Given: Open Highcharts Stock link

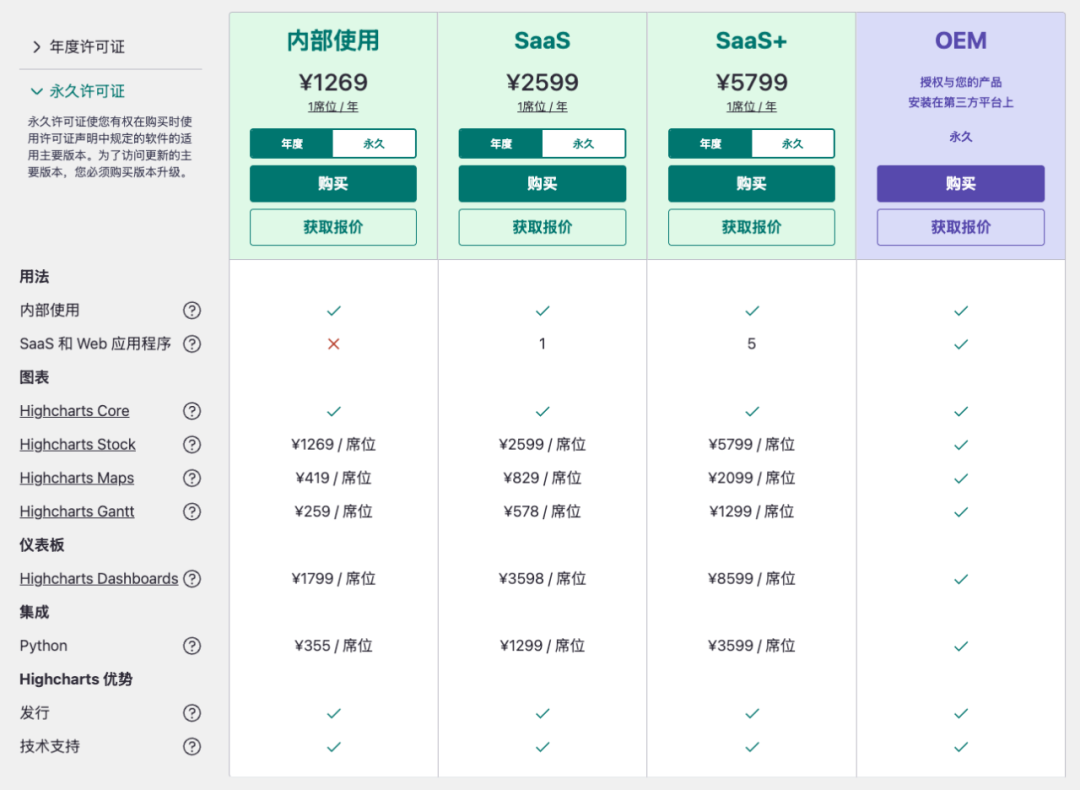Looking at the screenshot, I should click(x=78, y=444).
